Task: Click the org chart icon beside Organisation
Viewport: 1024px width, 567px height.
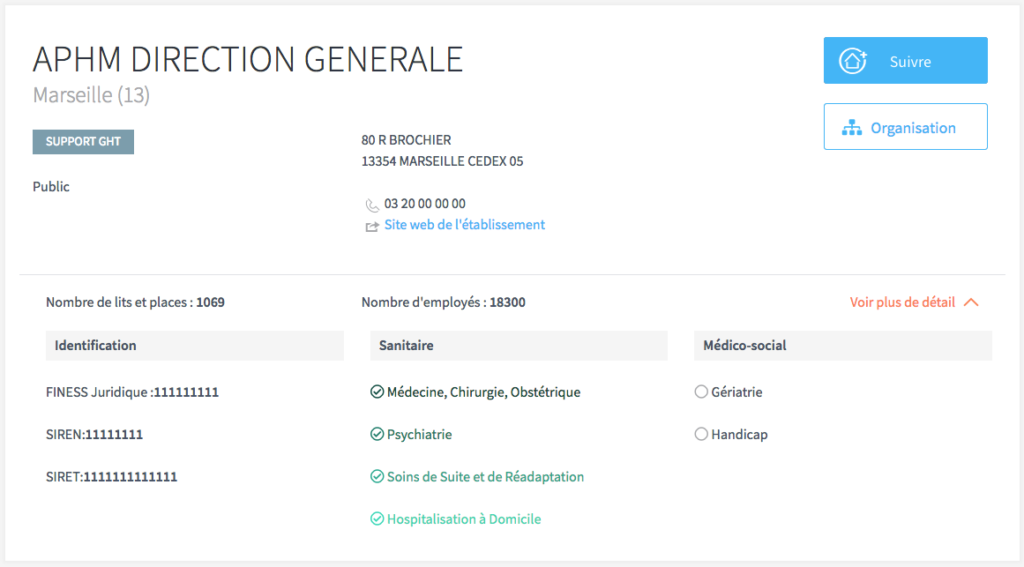Action: pos(852,128)
